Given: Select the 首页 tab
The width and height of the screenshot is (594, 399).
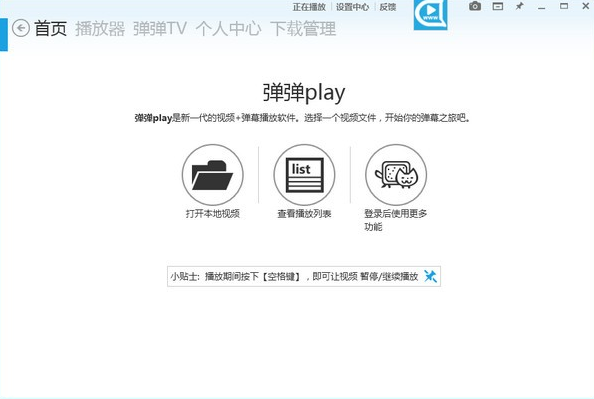Looking at the screenshot, I should point(50,29).
